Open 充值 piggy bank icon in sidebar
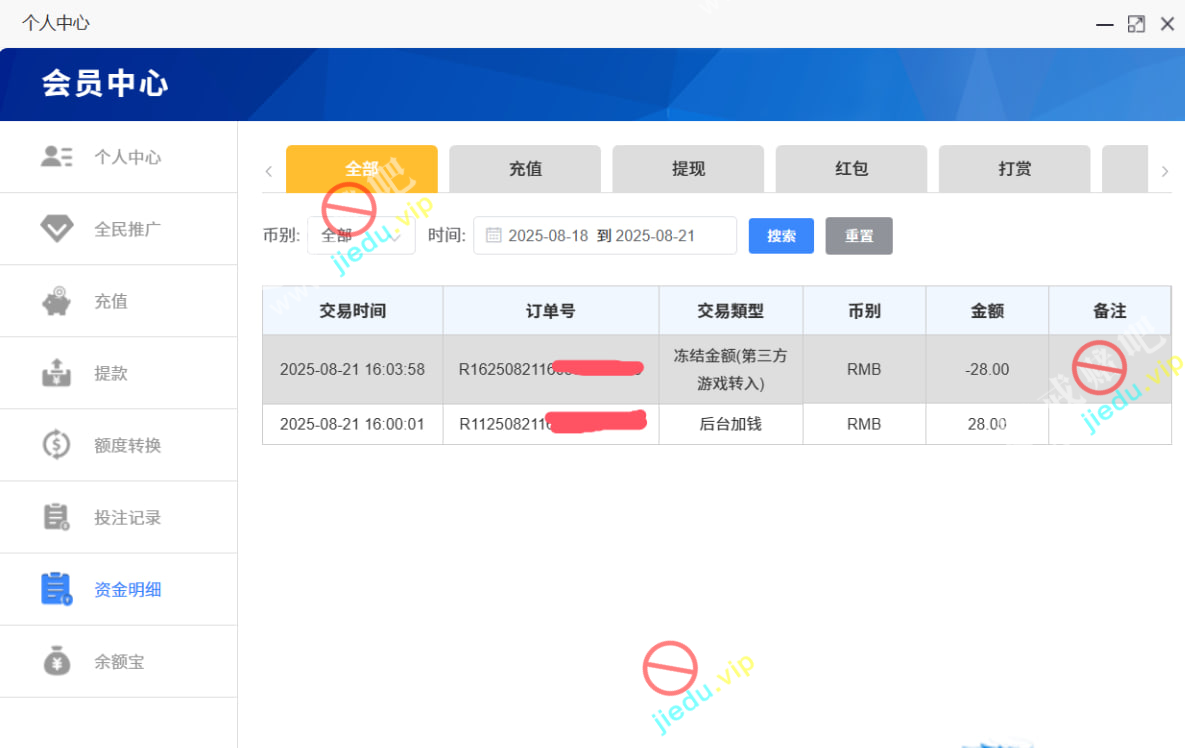This screenshot has height=748, width=1185. [x=57, y=301]
